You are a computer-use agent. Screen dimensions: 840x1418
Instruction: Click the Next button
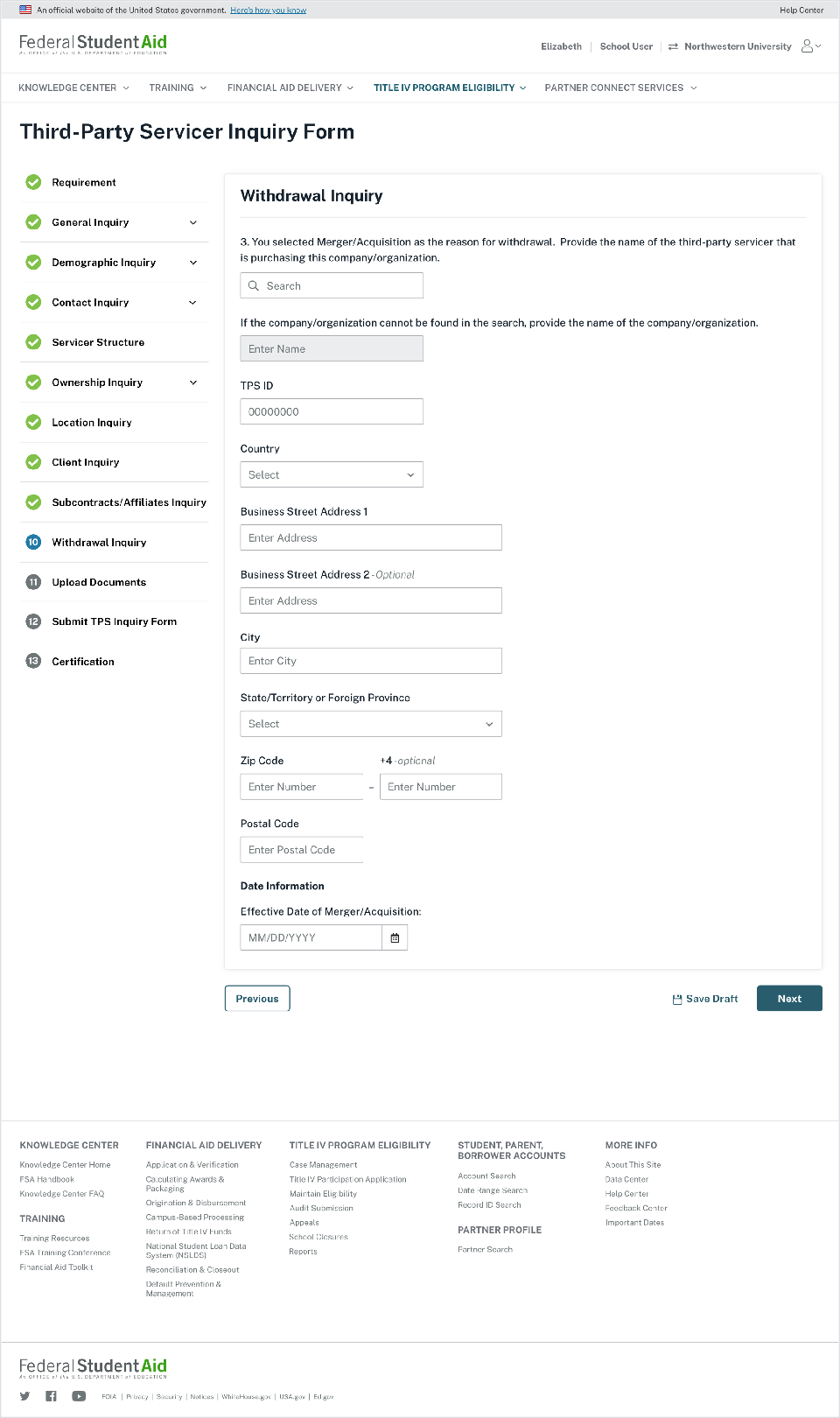tap(788, 999)
